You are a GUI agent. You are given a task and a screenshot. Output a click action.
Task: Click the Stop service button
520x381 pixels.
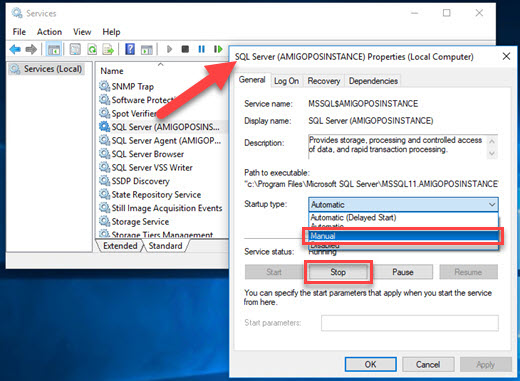tap(338, 272)
